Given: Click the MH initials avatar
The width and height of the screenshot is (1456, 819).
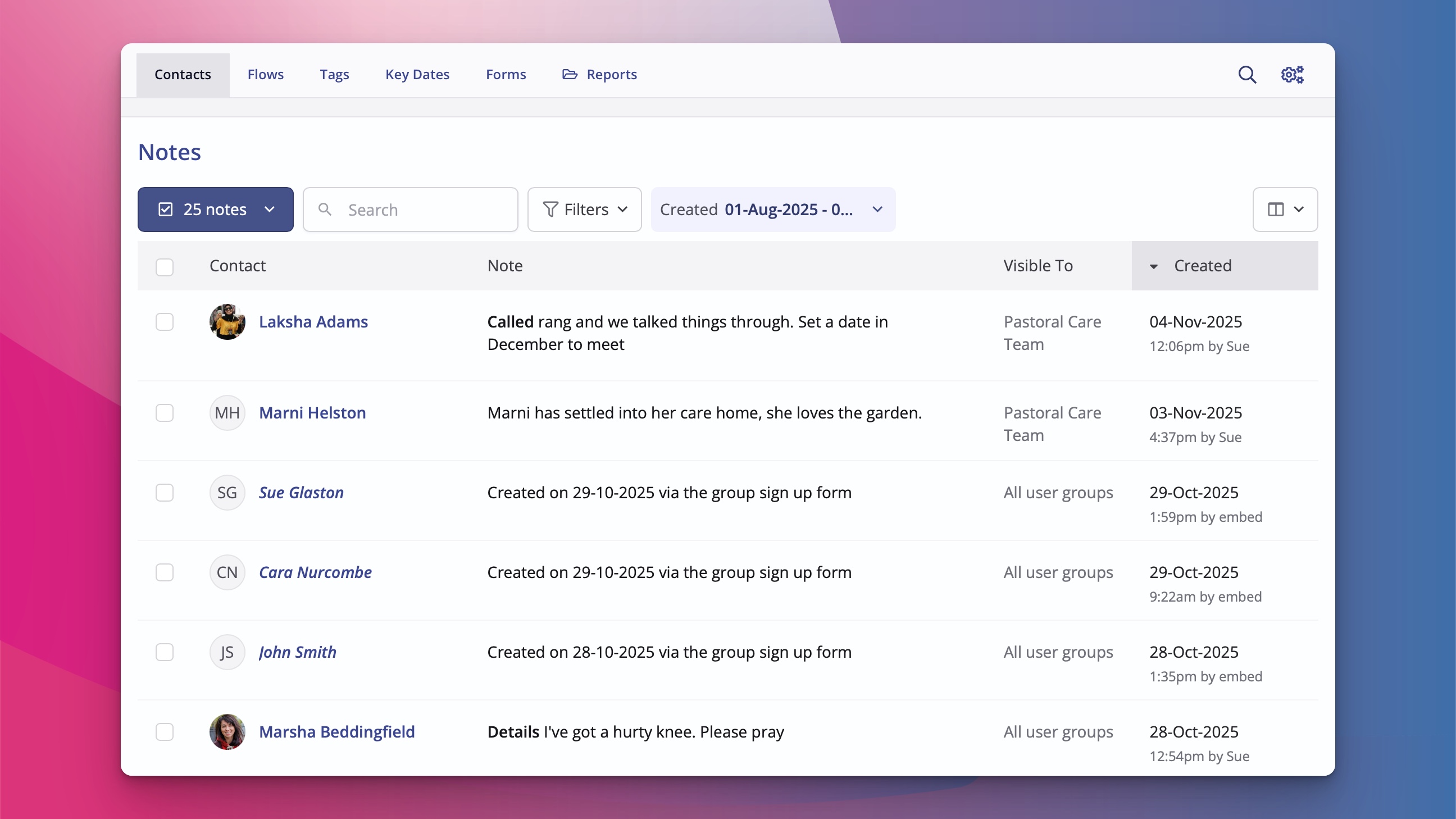Looking at the screenshot, I should click(227, 413).
